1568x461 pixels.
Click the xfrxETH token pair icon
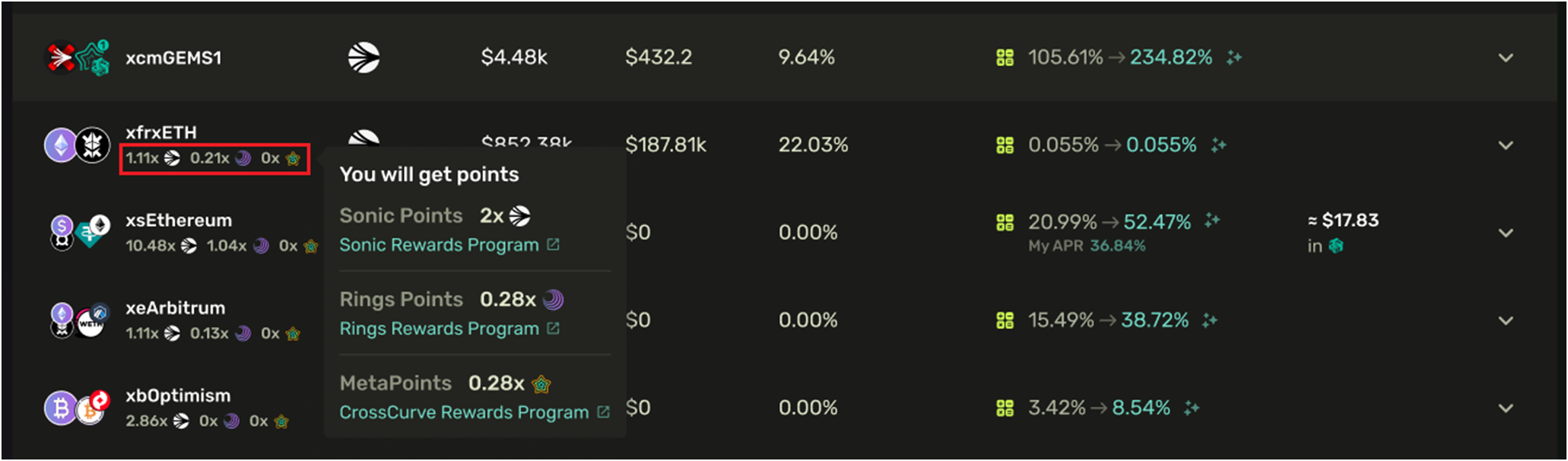[x=77, y=145]
